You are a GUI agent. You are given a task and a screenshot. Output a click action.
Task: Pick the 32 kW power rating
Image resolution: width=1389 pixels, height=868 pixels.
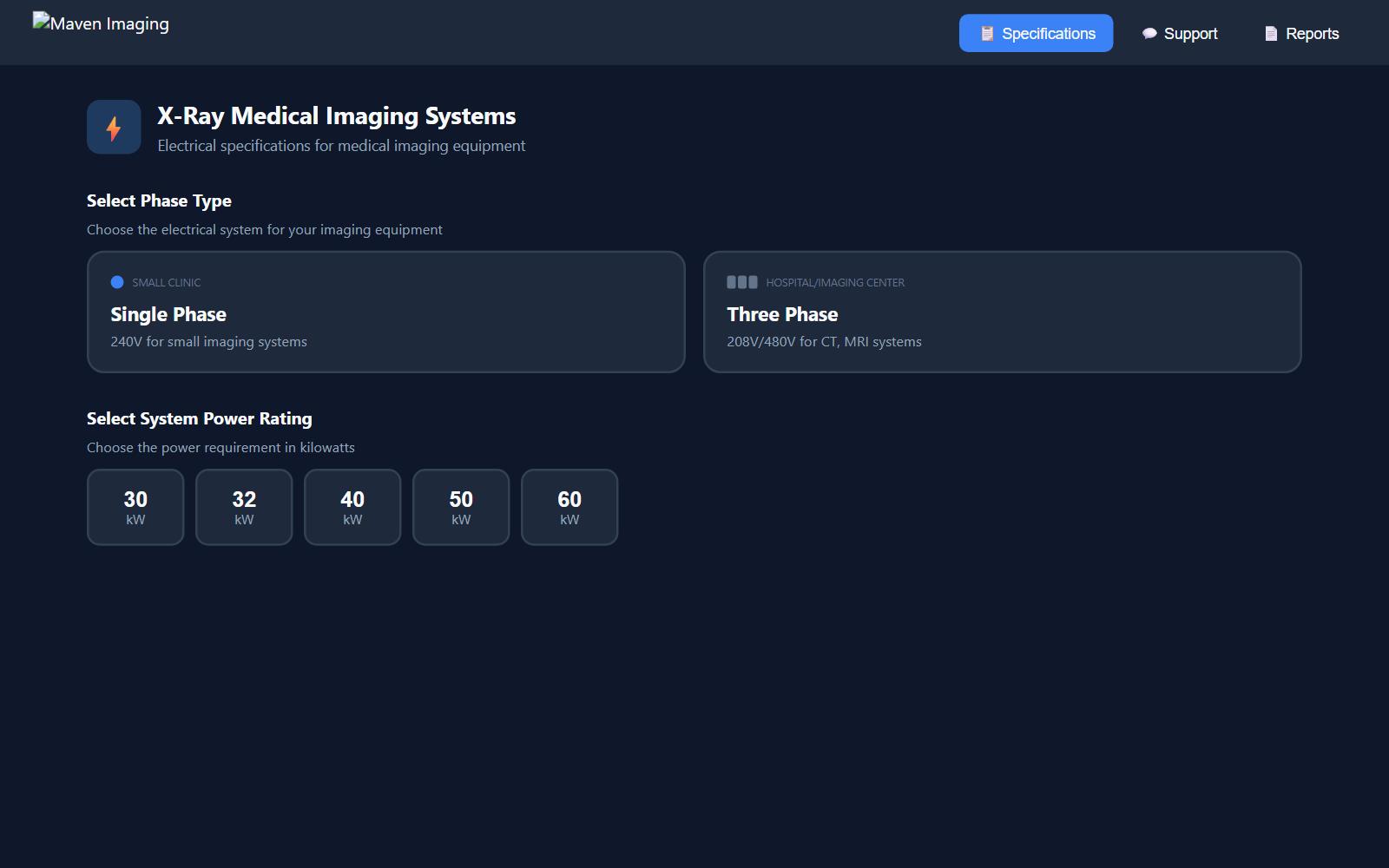click(244, 507)
